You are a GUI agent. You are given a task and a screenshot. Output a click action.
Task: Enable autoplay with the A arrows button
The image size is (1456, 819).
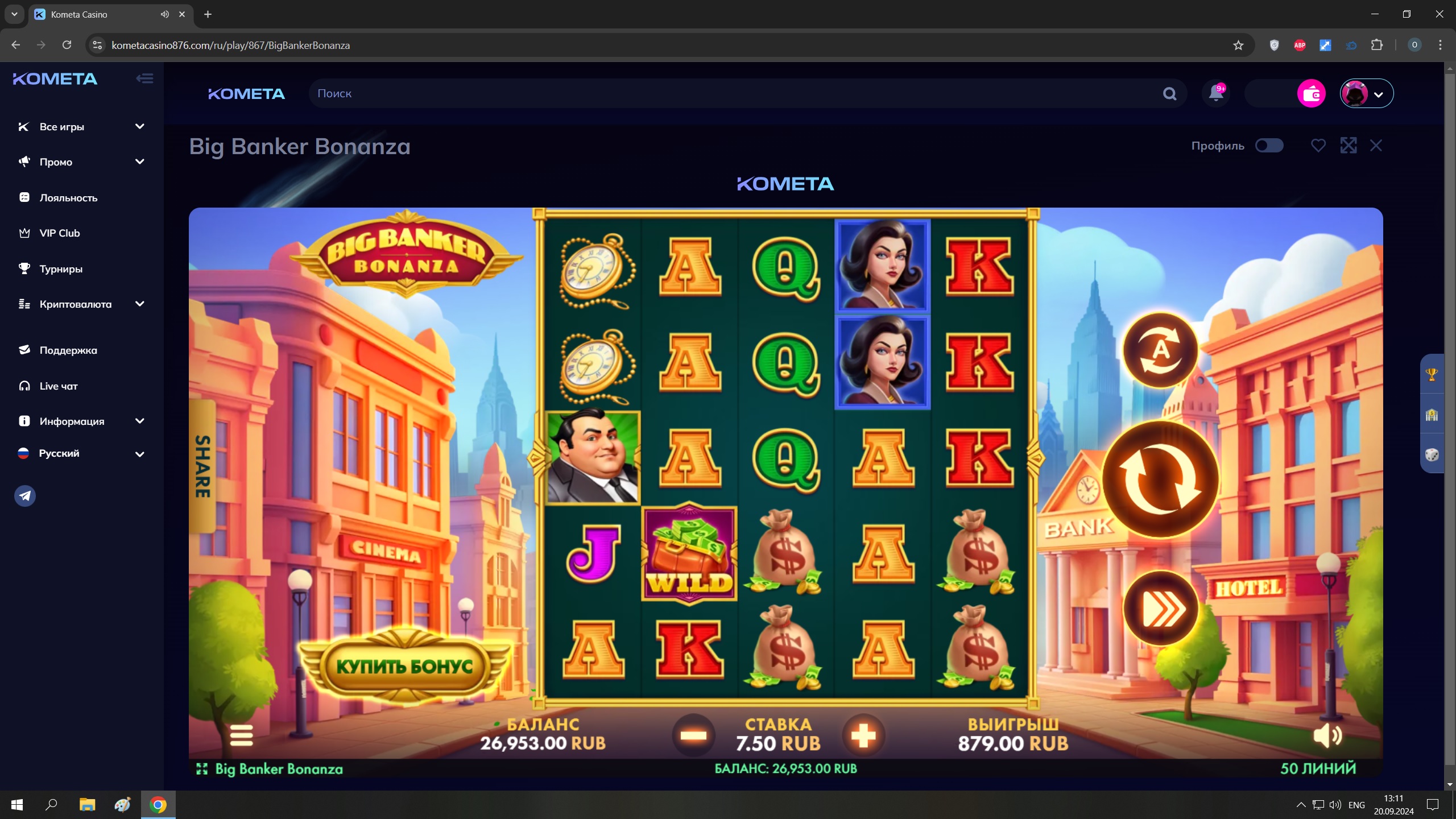1160,350
